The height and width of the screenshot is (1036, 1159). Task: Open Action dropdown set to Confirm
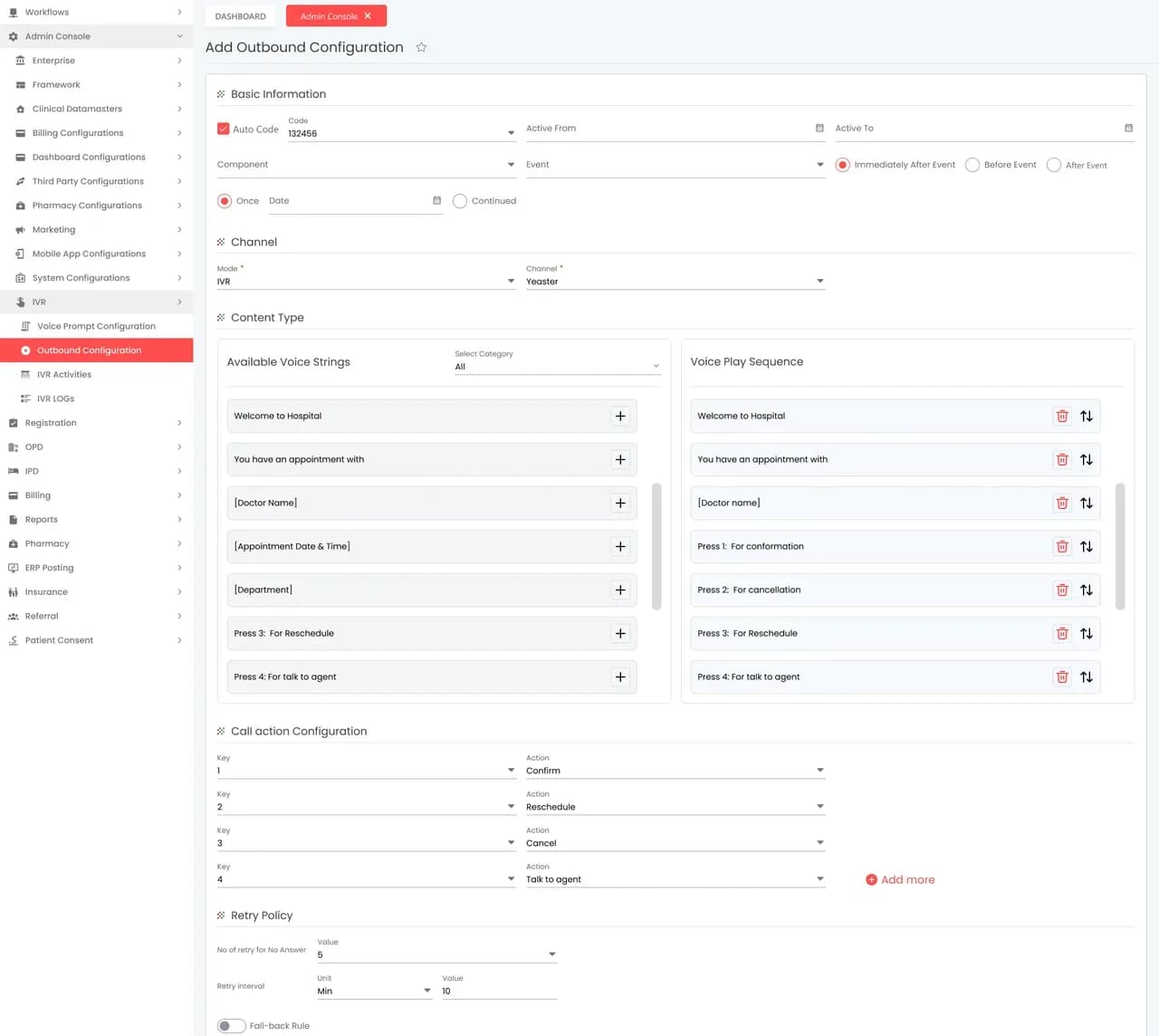pos(675,766)
